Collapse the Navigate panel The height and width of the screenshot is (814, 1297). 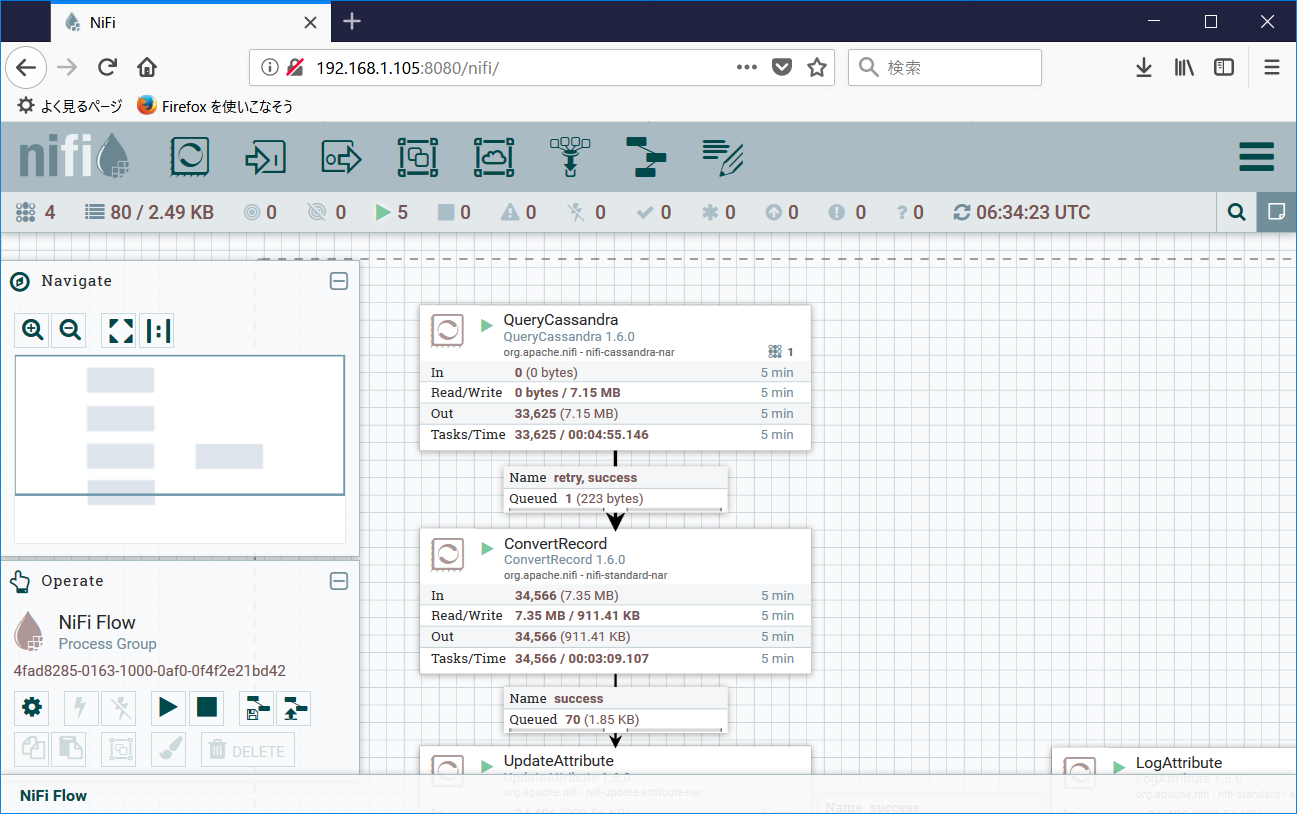(x=339, y=281)
